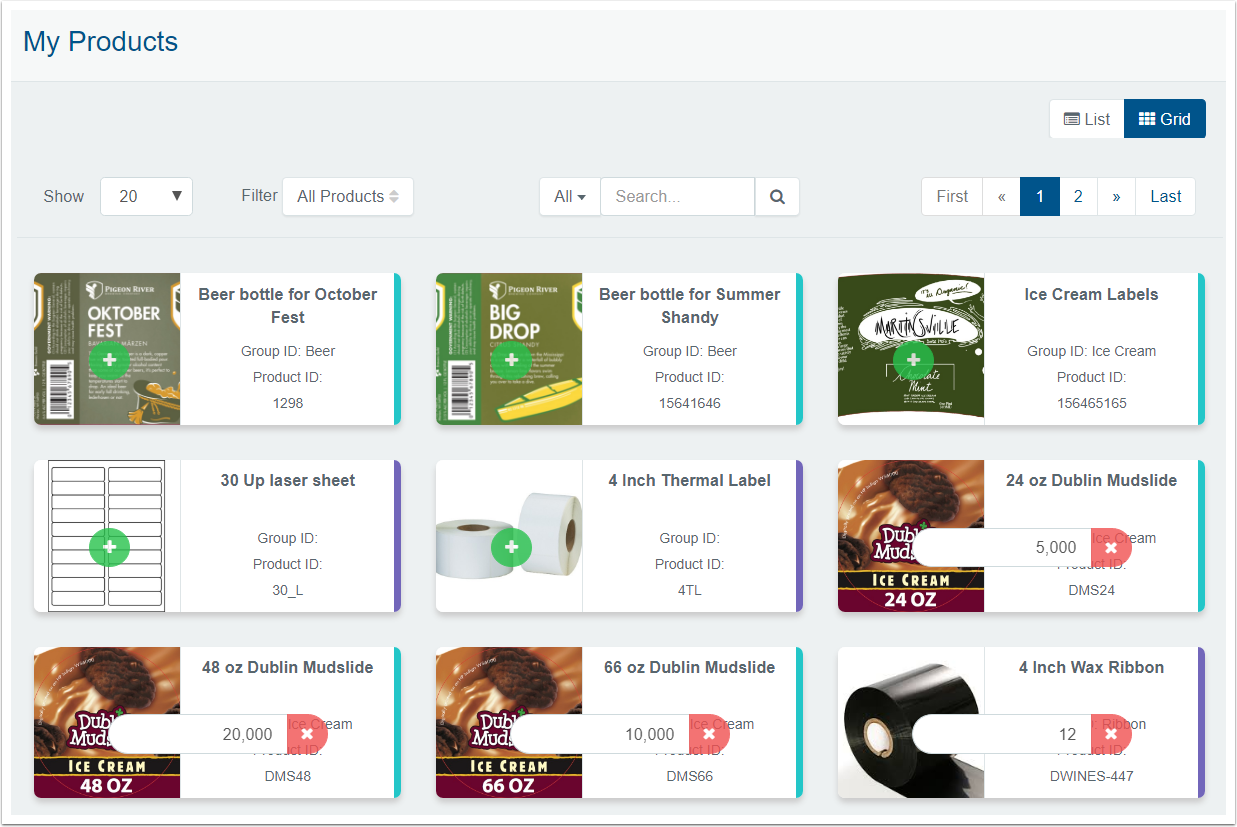This screenshot has width=1237, height=827.
Task: Clear the 48 oz Dublin Mudslide quantity
Action: (307, 734)
